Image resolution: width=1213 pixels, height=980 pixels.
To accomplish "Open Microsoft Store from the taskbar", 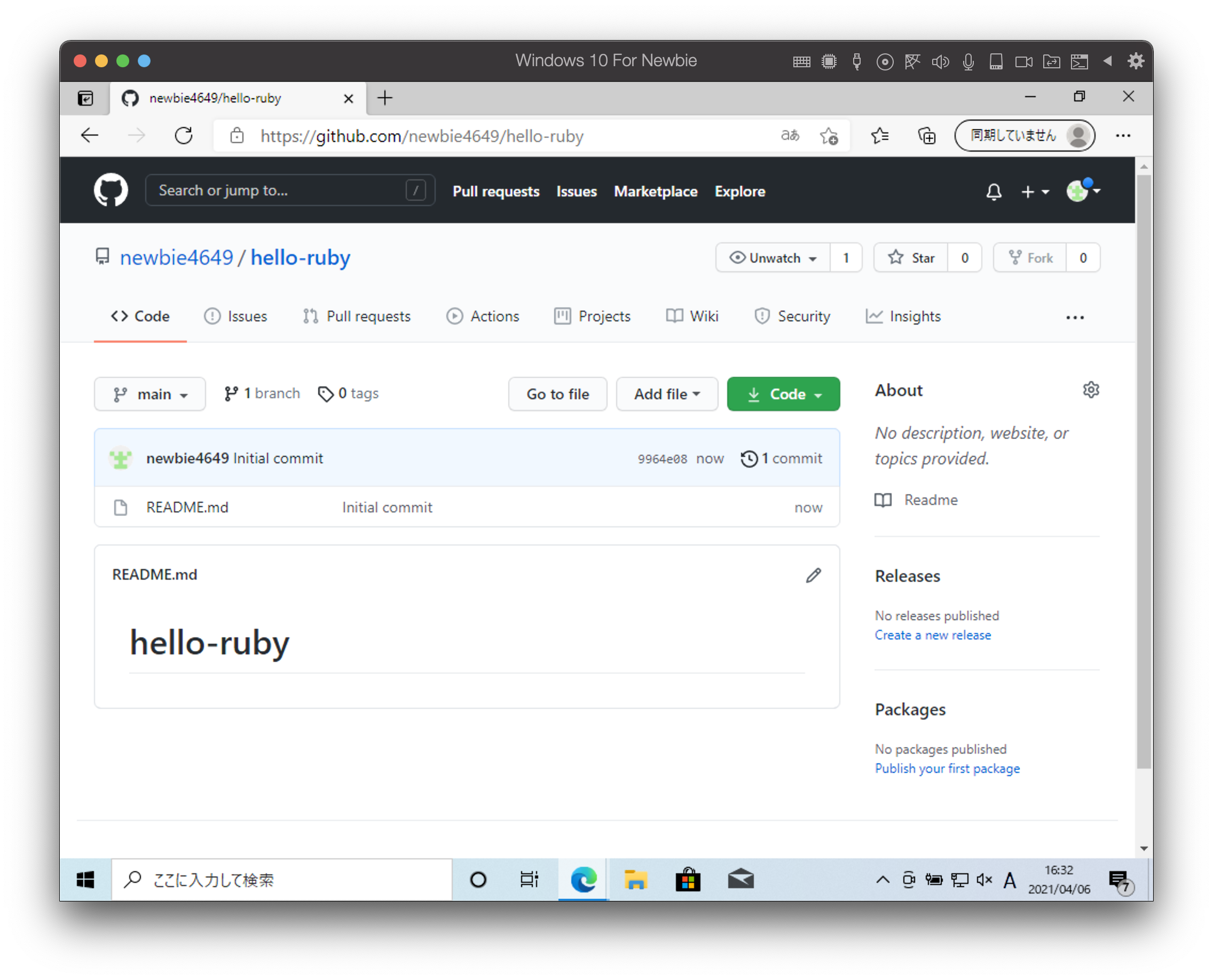I will 688,879.
